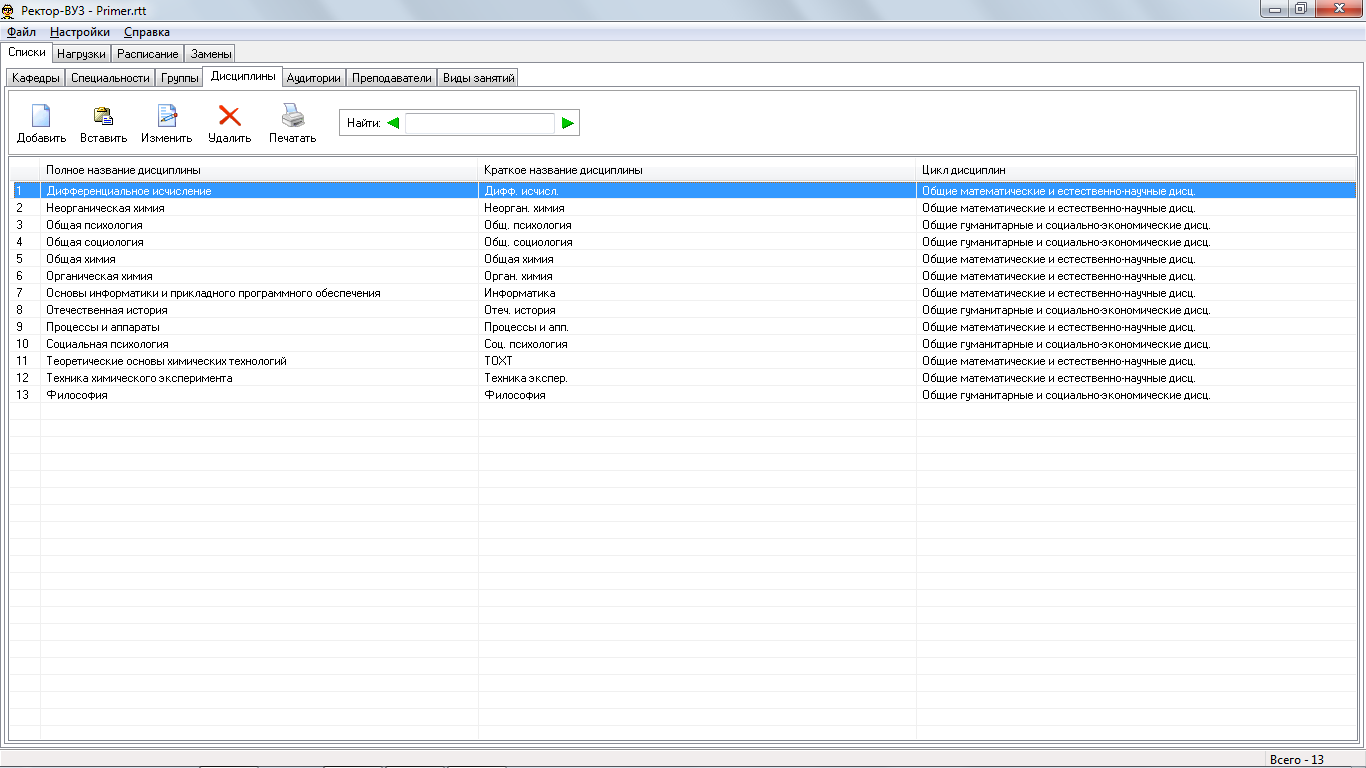Select the row Неорганическая химия
The width and height of the screenshot is (1366, 768).
tap(684, 208)
